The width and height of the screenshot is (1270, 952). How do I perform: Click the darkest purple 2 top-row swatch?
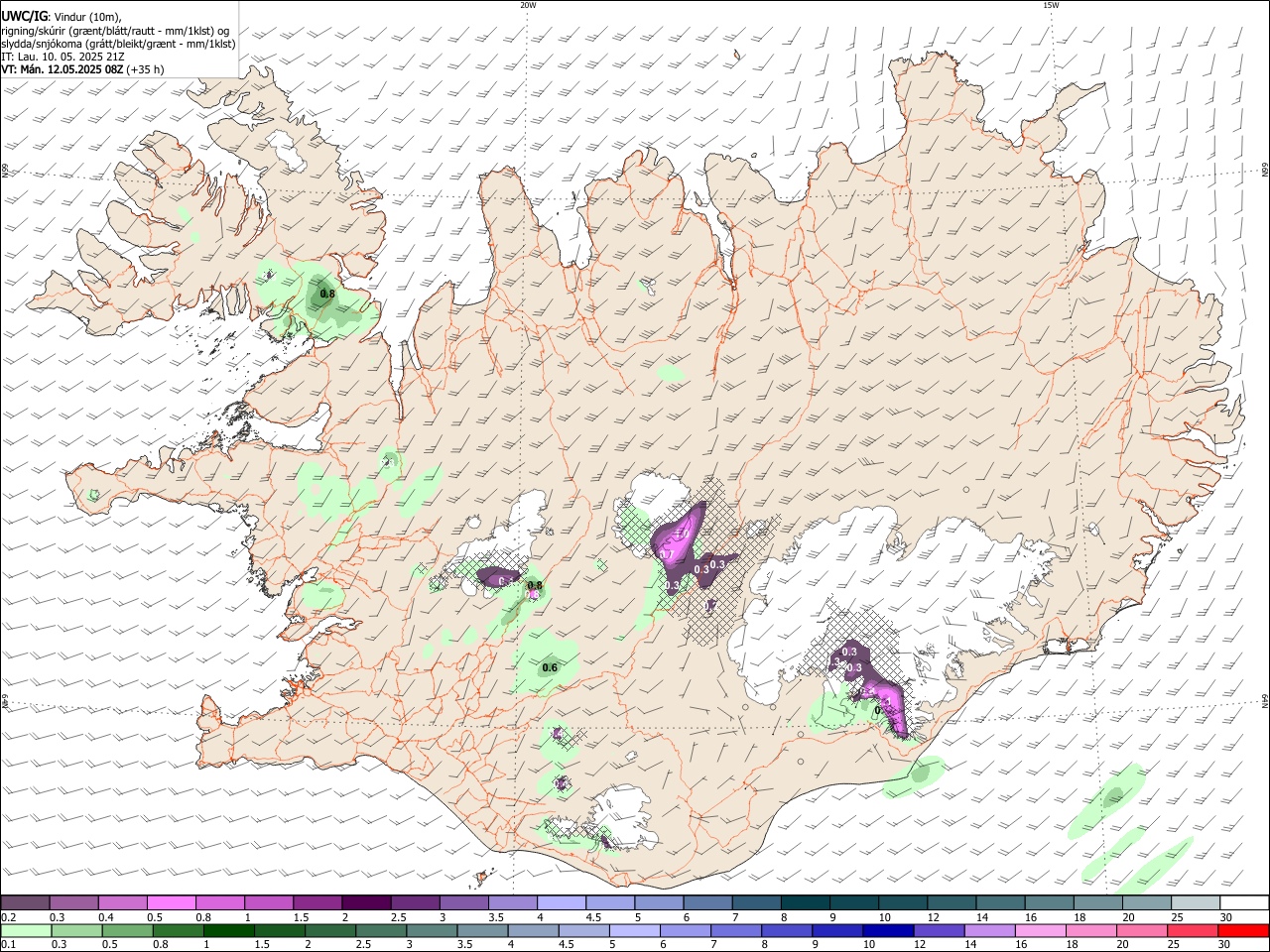pos(365,903)
